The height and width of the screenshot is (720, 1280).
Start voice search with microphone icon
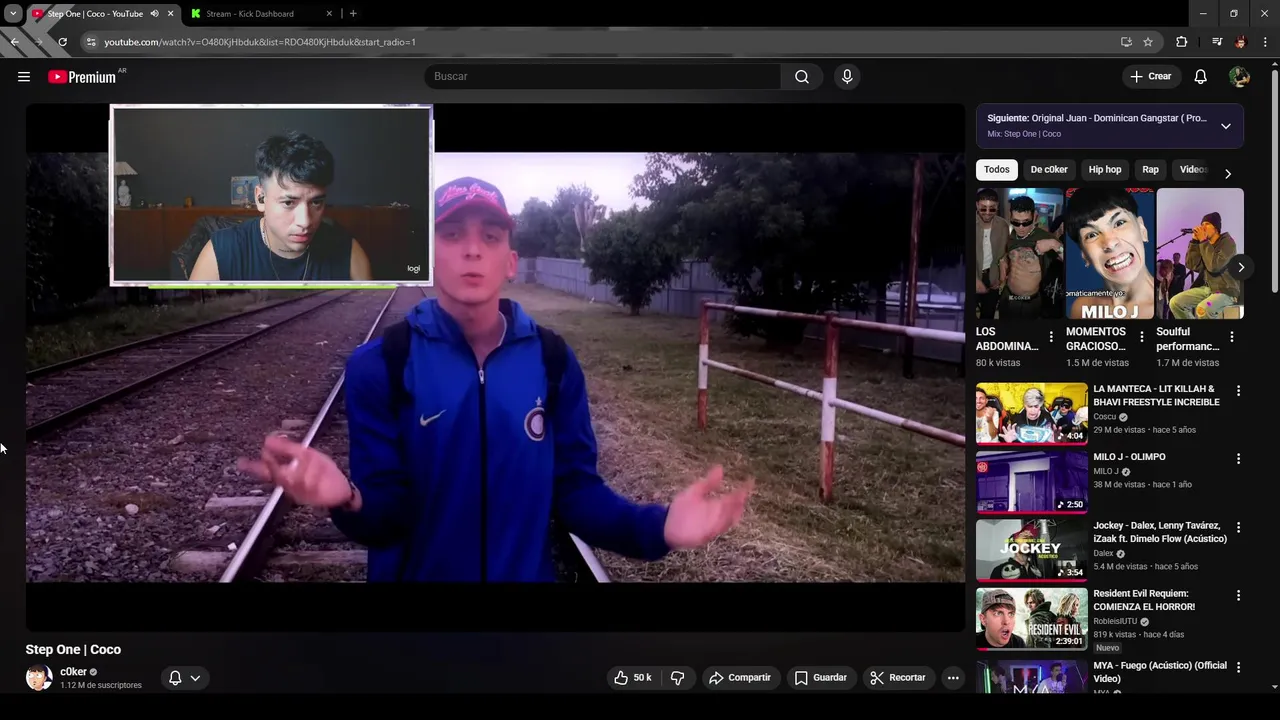click(x=847, y=77)
